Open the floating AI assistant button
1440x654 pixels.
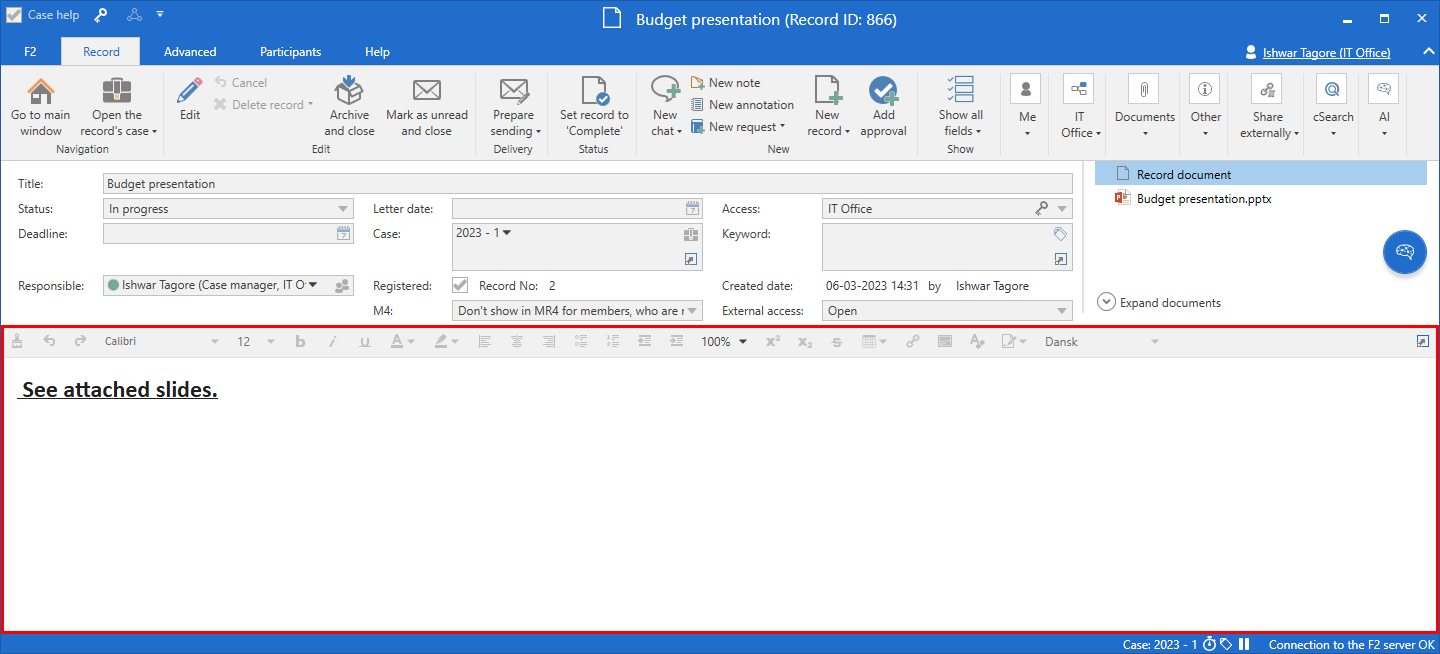point(1404,252)
